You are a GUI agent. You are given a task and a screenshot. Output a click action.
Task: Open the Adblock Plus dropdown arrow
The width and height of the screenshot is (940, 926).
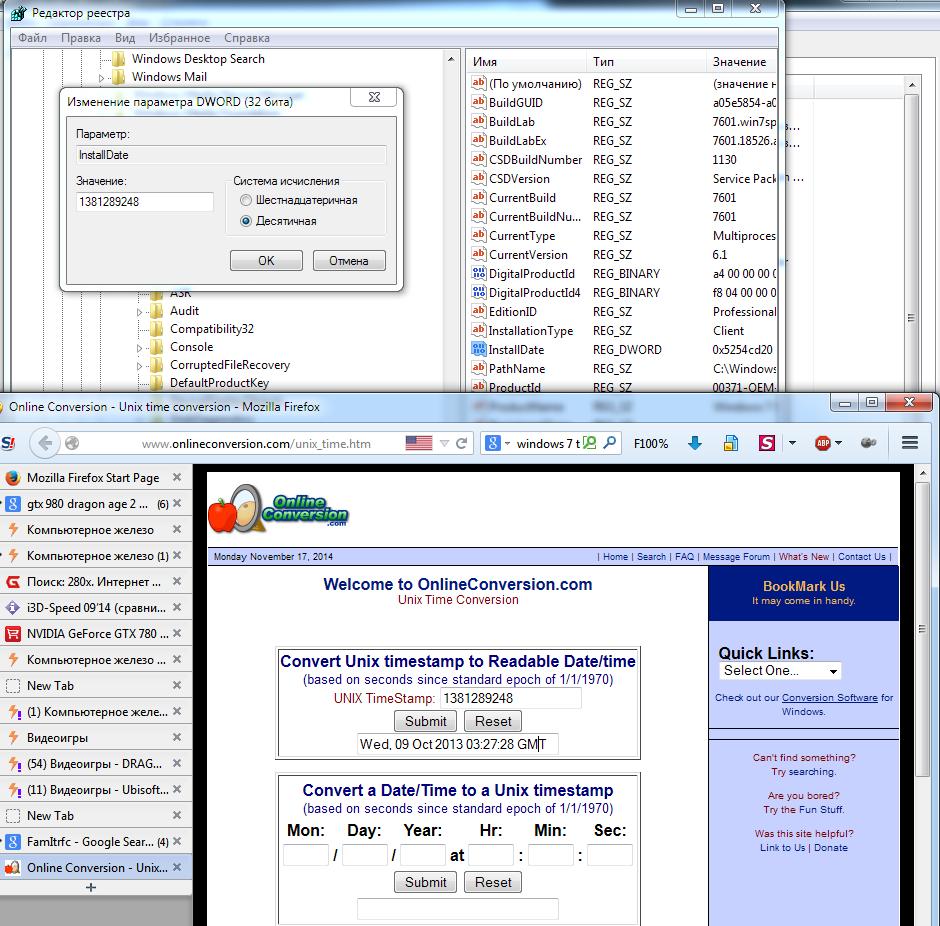(x=838, y=444)
